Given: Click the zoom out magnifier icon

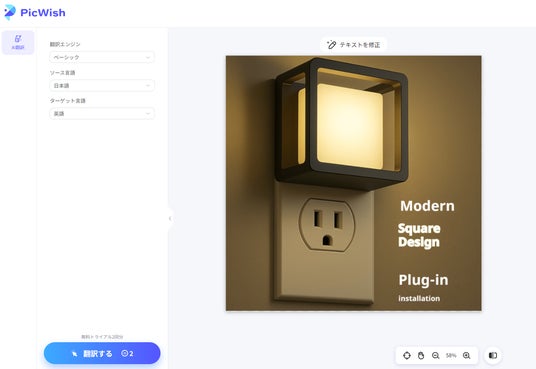Looking at the screenshot, I should pos(436,356).
